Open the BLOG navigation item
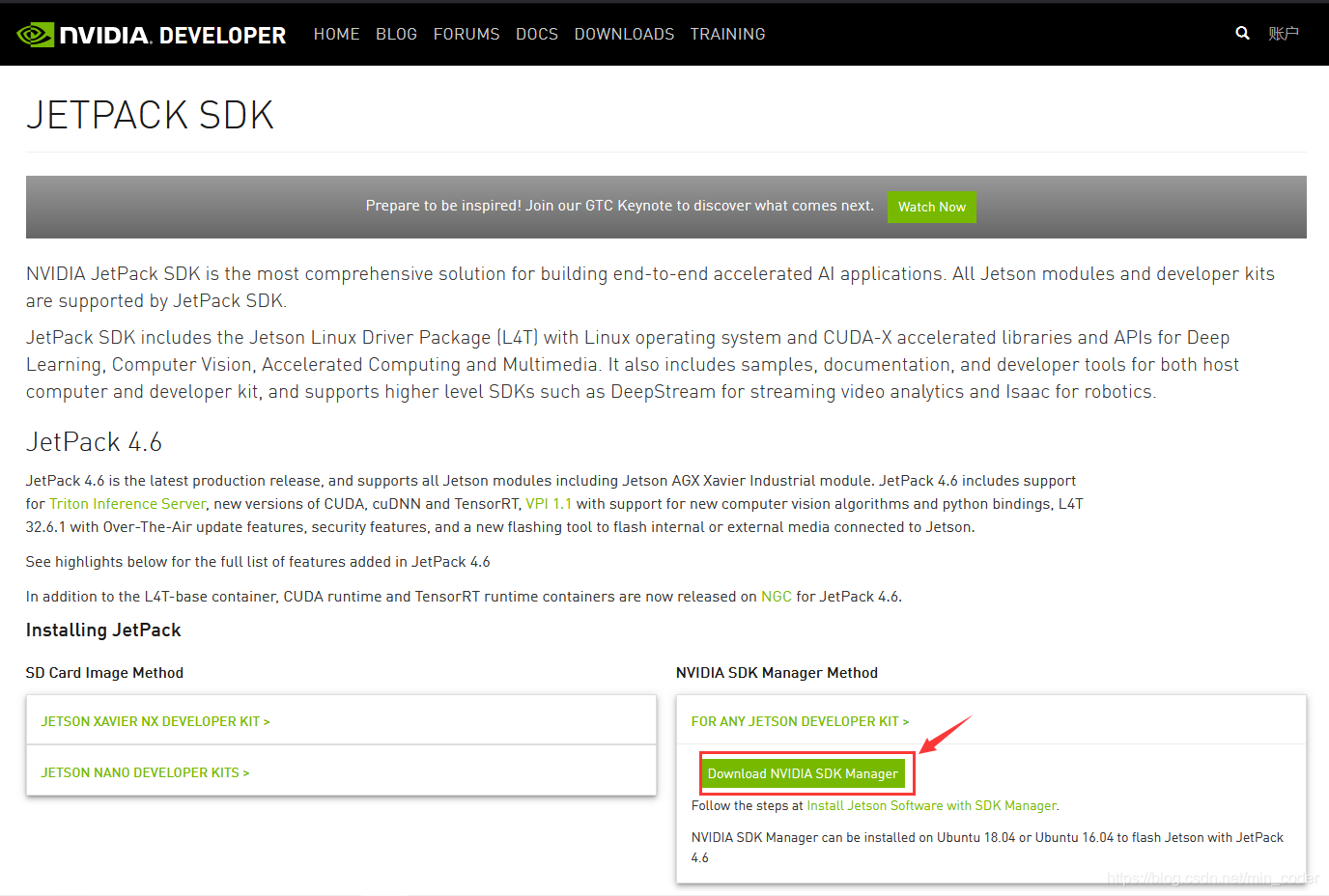This screenshot has width=1329, height=896. pyautogui.click(x=396, y=34)
